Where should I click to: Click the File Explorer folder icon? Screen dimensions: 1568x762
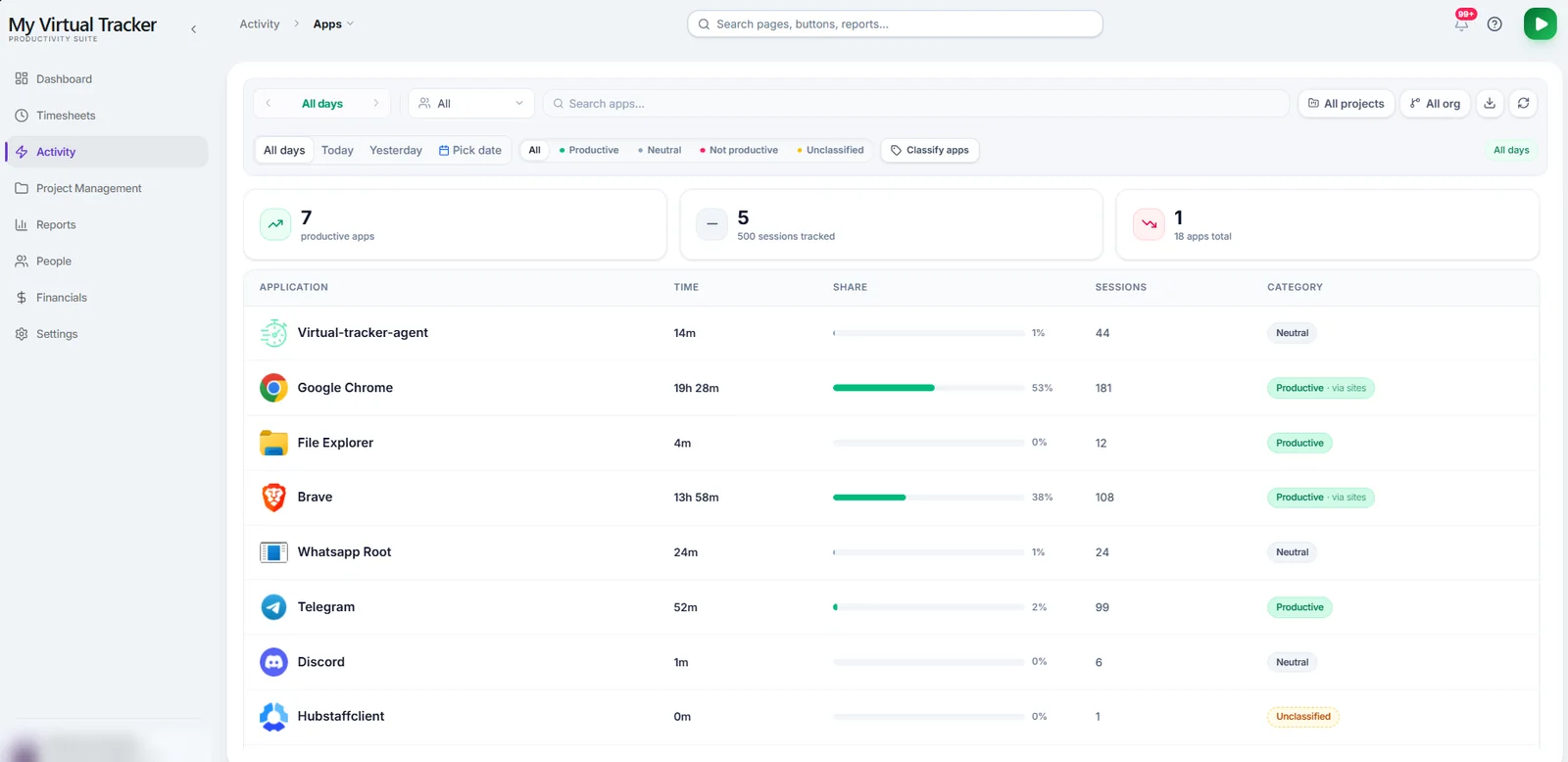[273, 443]
